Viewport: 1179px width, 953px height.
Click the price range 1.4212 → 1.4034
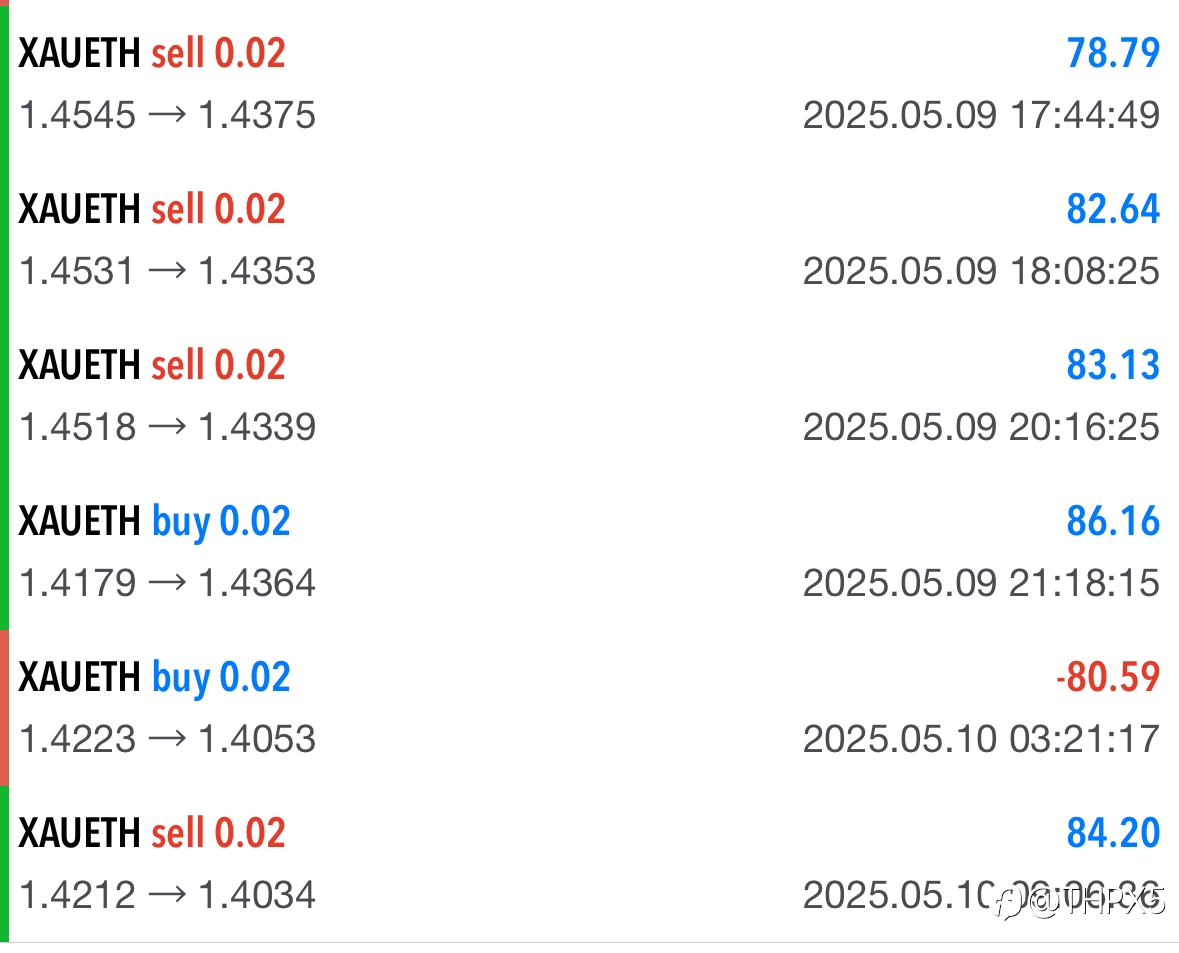pos(167,895)
